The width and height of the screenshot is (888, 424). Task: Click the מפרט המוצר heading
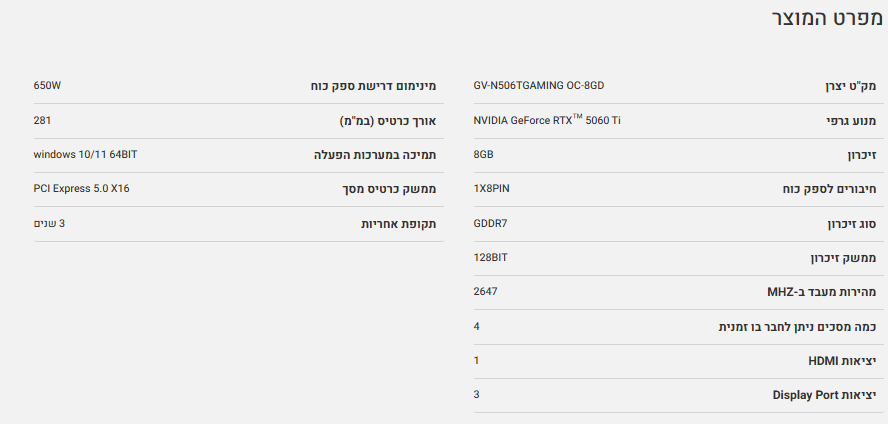click(826, 20)
